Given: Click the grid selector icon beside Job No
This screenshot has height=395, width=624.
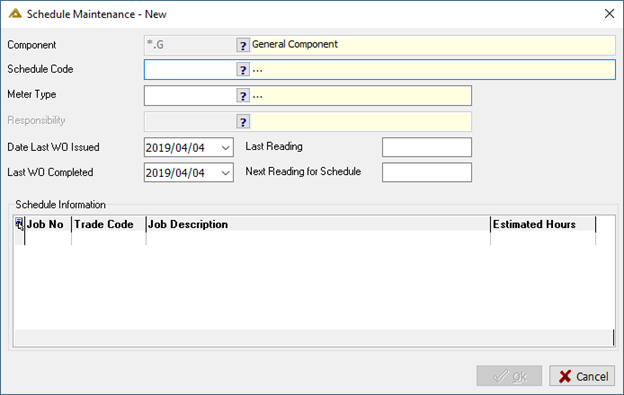Looking at the screenshot, I should 19,224.
